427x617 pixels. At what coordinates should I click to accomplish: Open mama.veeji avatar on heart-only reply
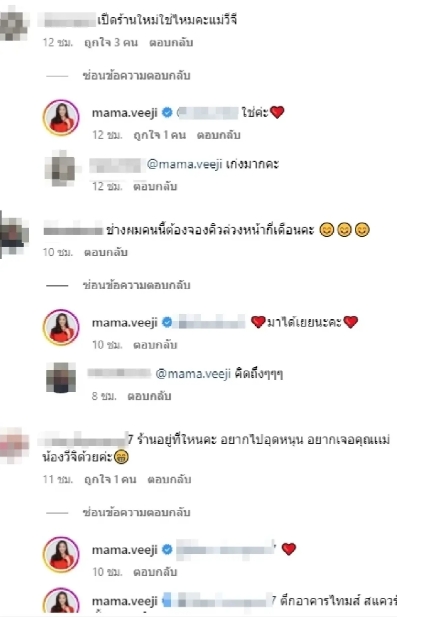(61, 554)
